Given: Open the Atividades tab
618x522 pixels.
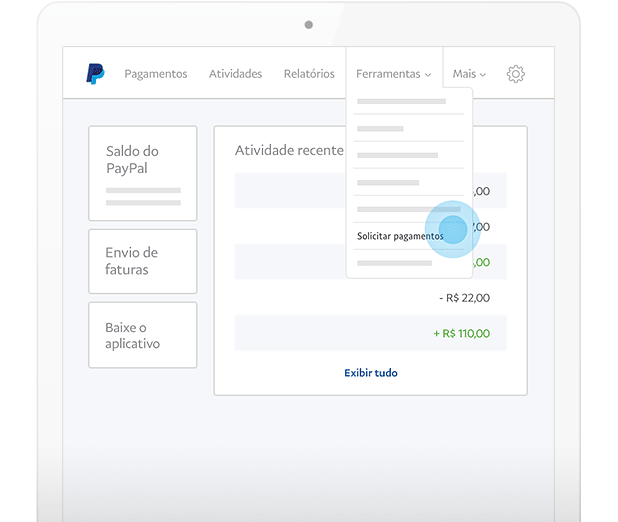Looking at the screenshot, I should [235, 74].
